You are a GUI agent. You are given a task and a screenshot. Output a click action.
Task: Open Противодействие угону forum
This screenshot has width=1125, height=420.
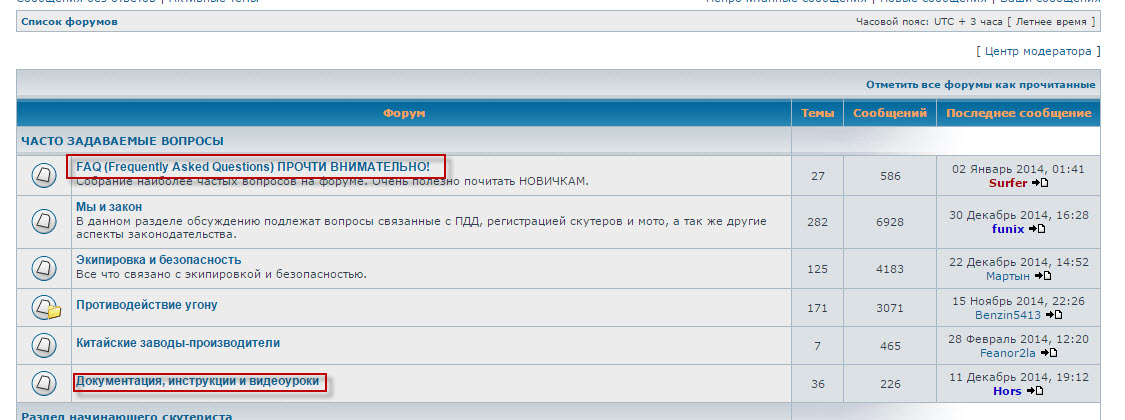[x=146, y=305]
